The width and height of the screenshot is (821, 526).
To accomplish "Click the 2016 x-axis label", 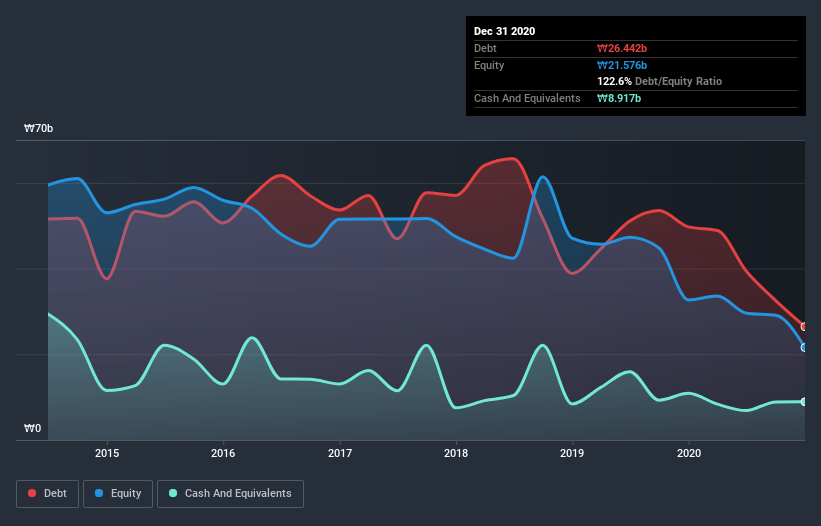I will [x=223, y=453].
